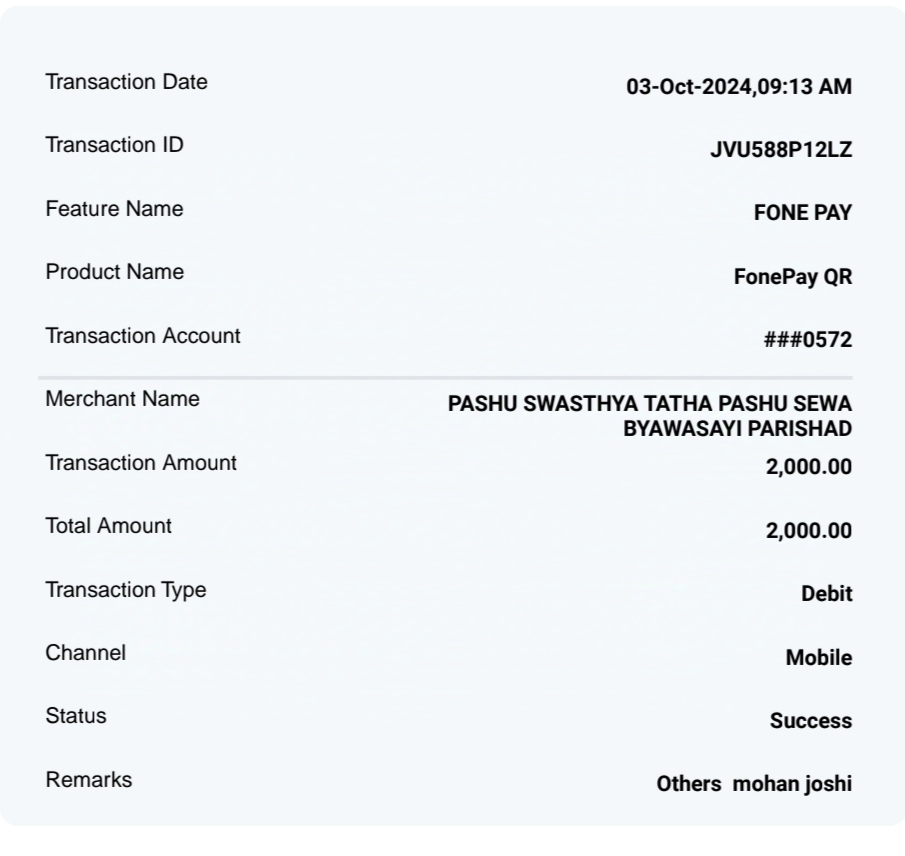Select the Transaction Amount value 2,000.00

click(x=809, y=467)
